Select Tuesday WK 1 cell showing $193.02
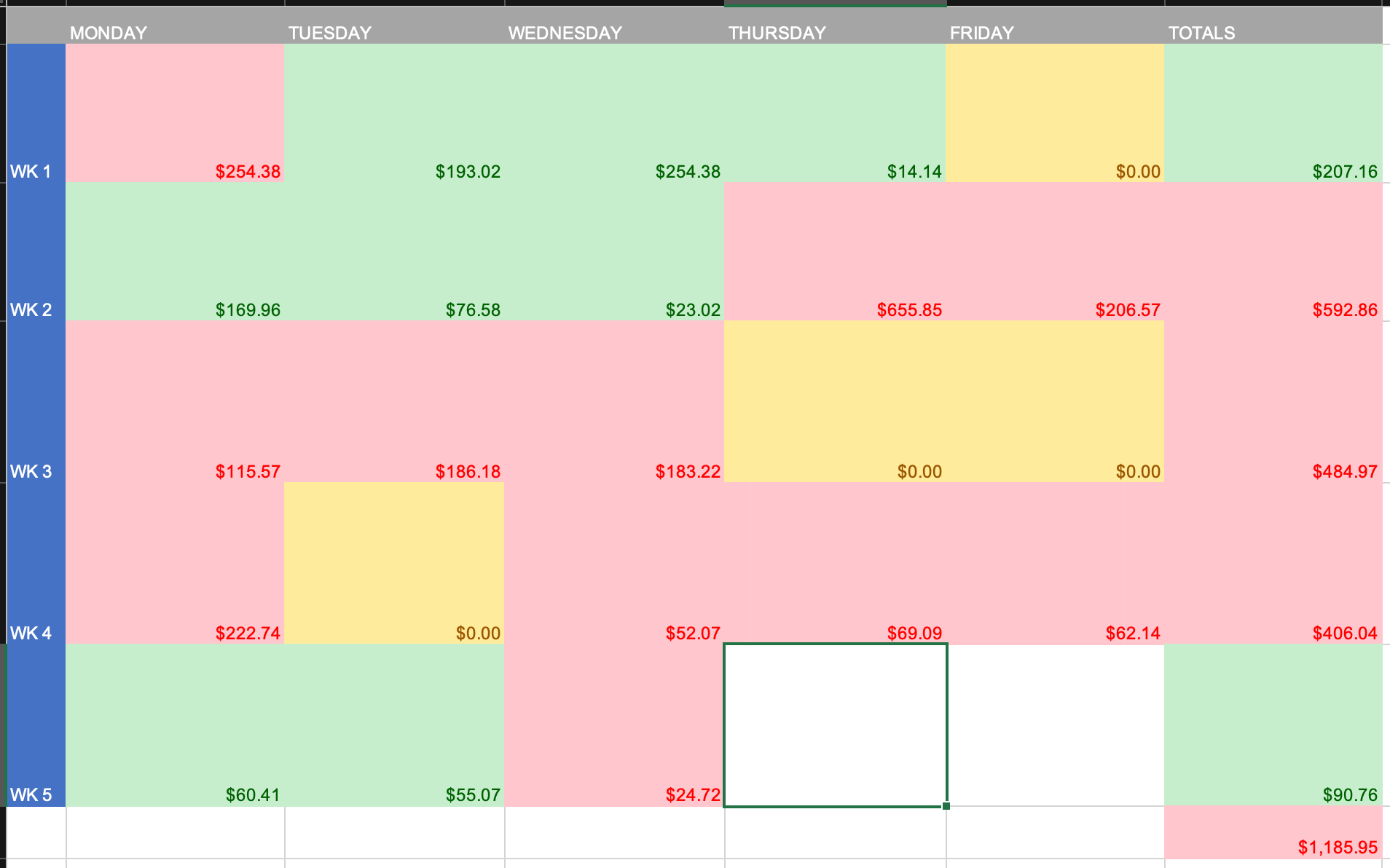This screenshot has height=868, width=1390. [394, 113]
